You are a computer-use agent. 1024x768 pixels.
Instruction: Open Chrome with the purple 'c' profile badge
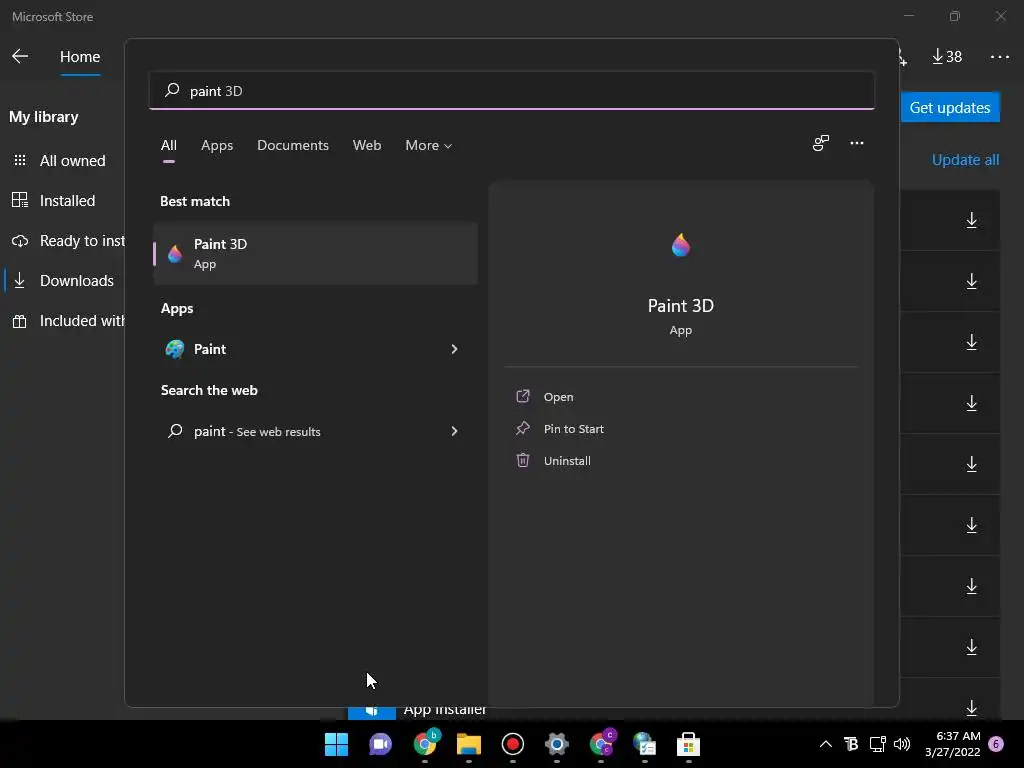tap(601, 743)
